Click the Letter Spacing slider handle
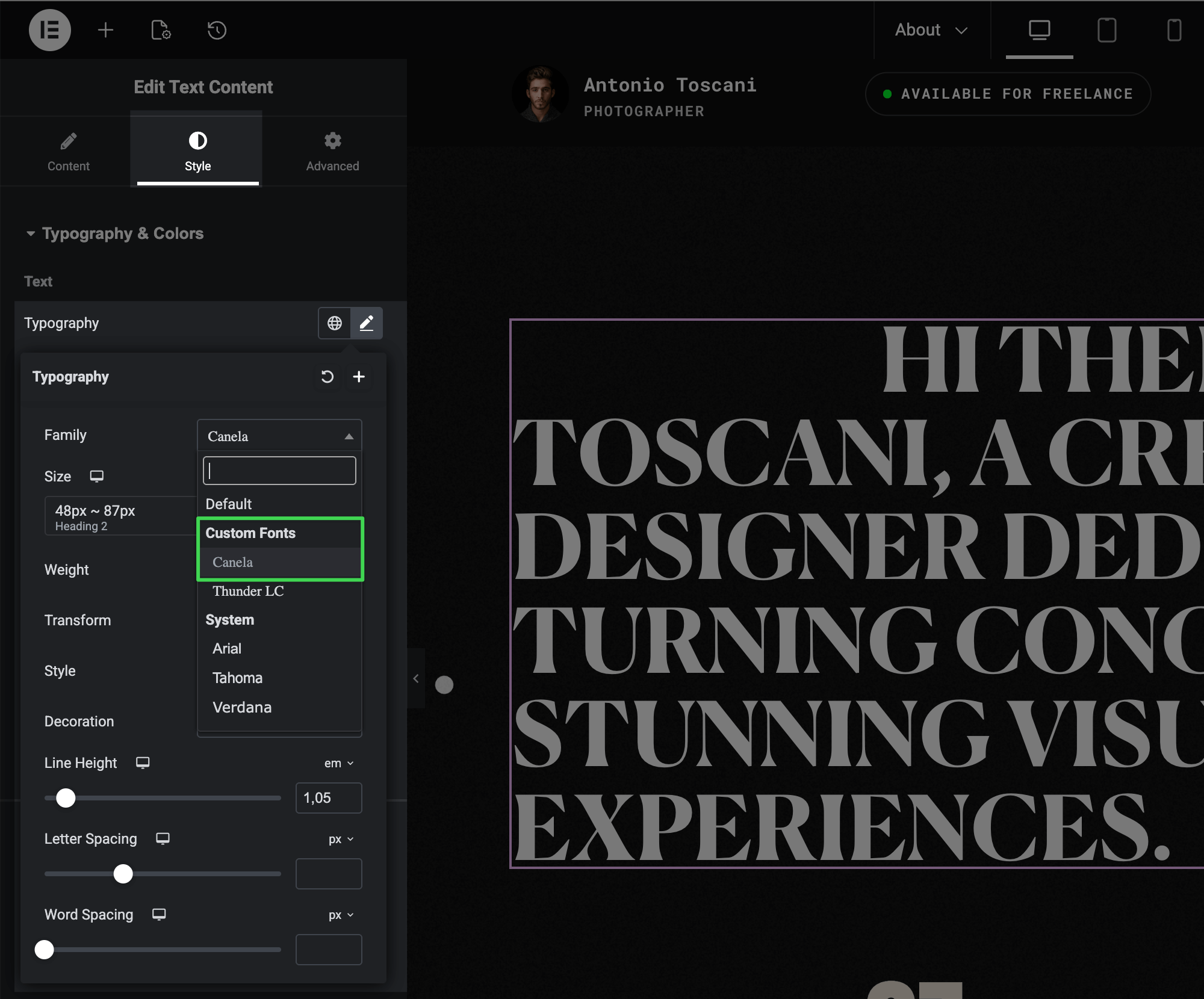The height and width of the screenshot is (999, 1204). (123, 874)
